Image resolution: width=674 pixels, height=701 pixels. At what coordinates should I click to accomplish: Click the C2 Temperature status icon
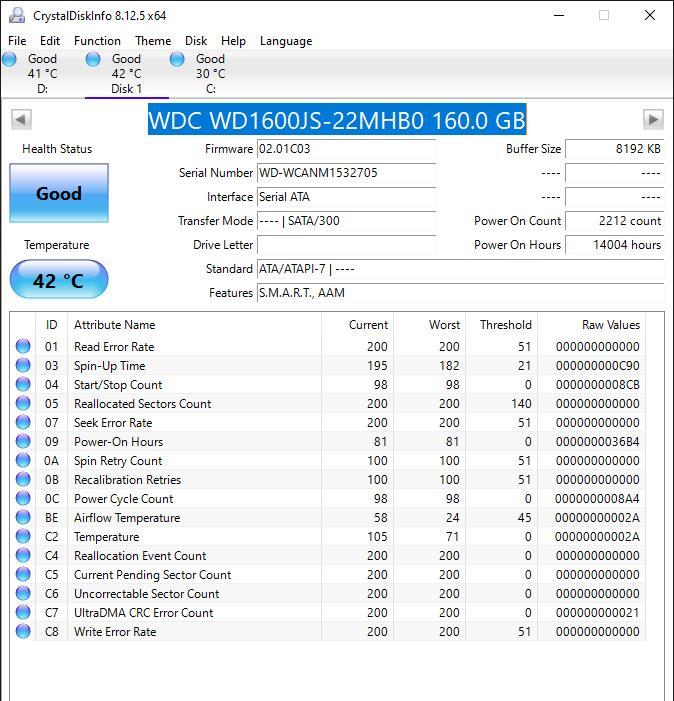click(x=23, y=536)
